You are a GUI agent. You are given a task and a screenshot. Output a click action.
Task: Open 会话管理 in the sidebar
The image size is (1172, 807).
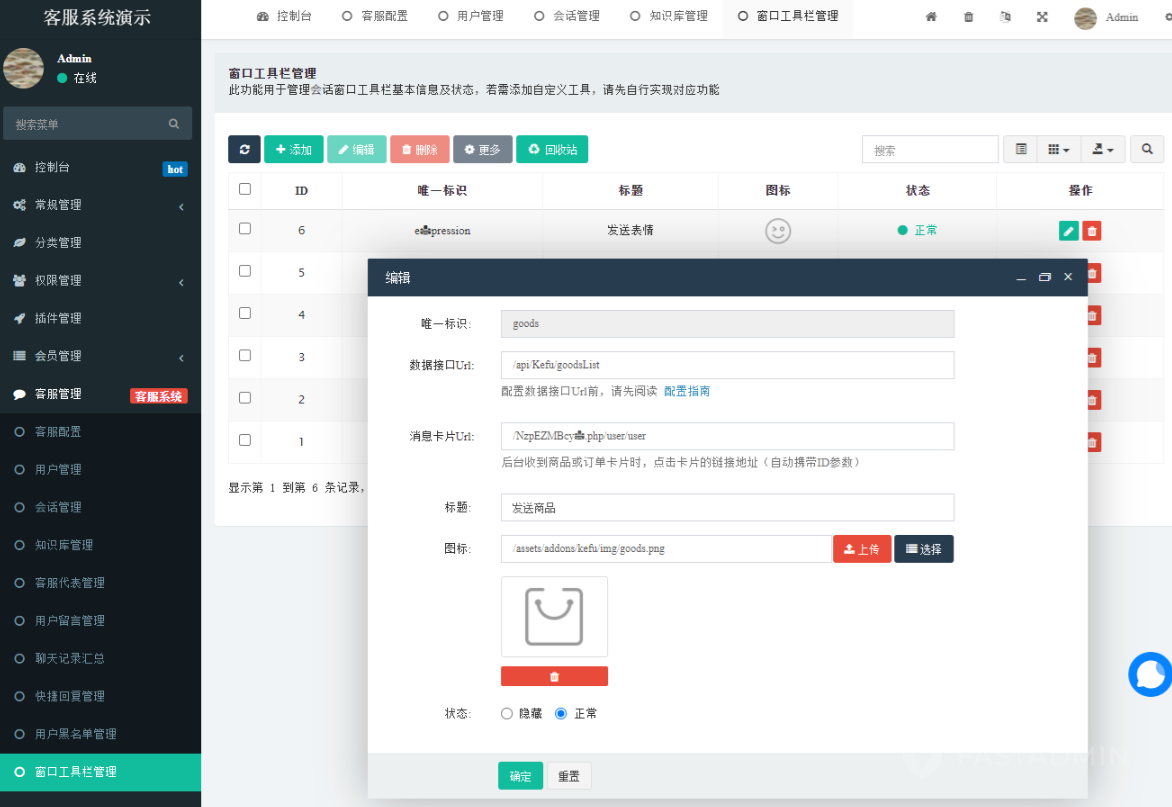coord(58,507)
